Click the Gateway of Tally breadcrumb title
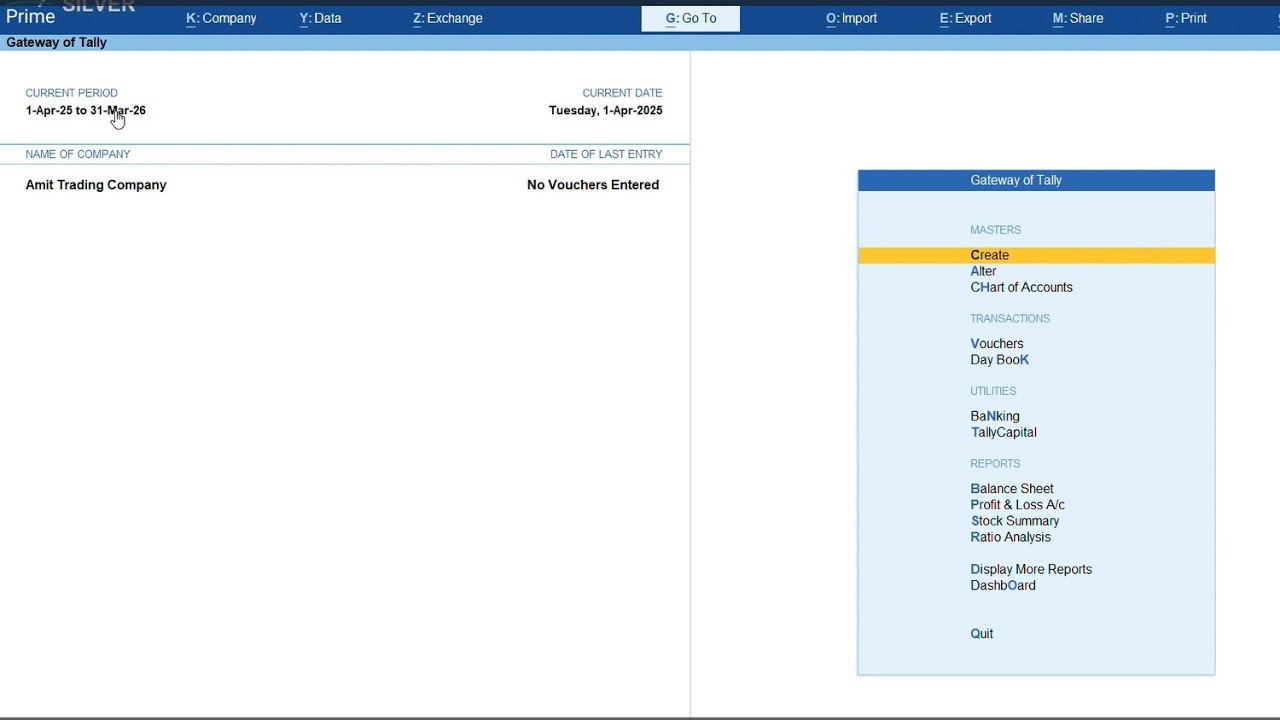1280x720 pixels. (56, 42)
